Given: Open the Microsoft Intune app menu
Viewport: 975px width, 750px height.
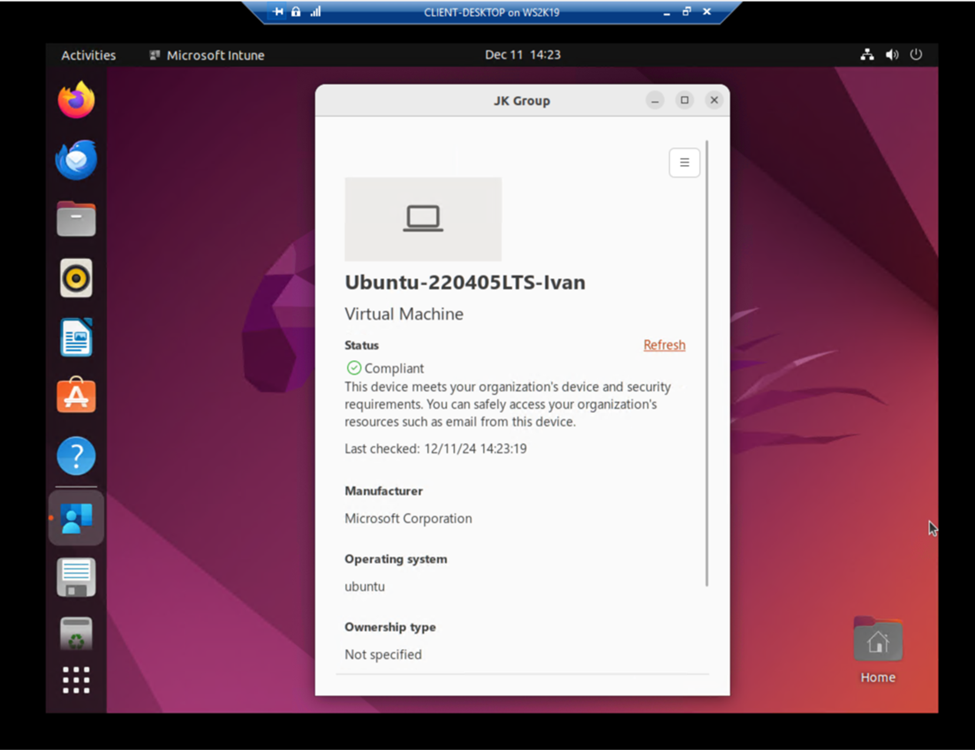Looking at the screenshot, I should 207,55.
